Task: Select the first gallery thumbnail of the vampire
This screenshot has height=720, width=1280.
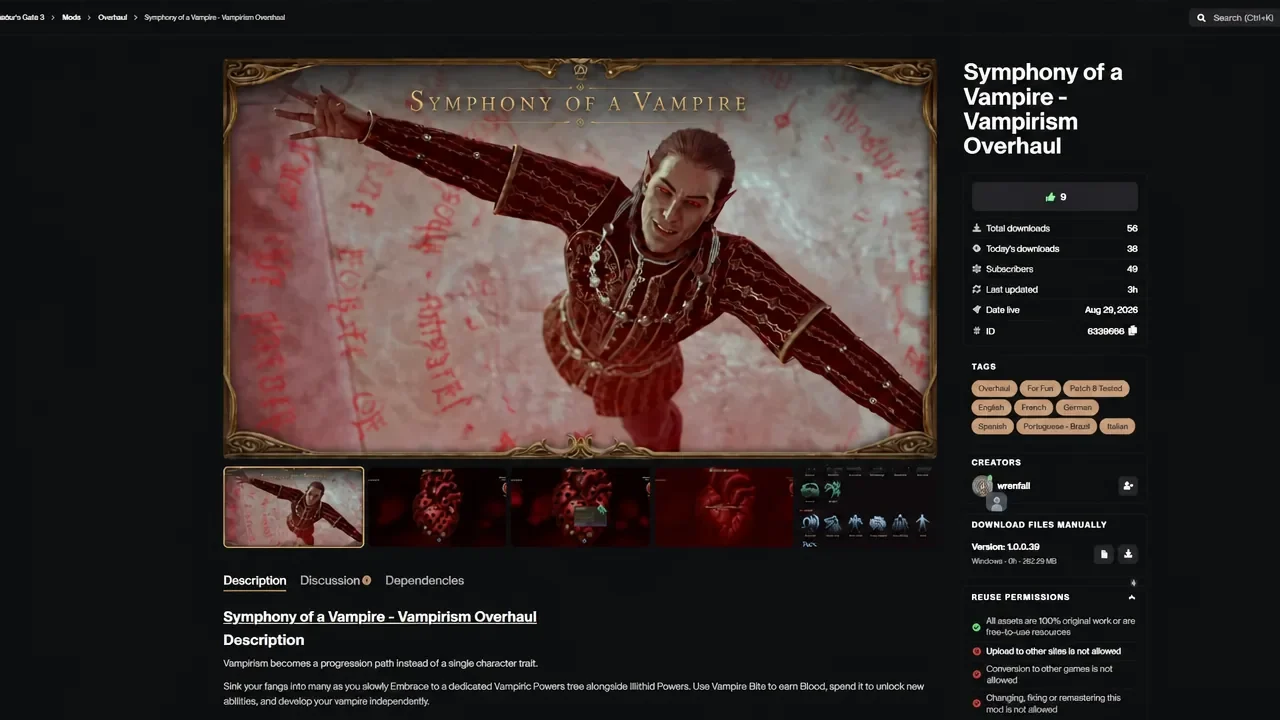Action: pyautogui.click(x=294, y=507)
